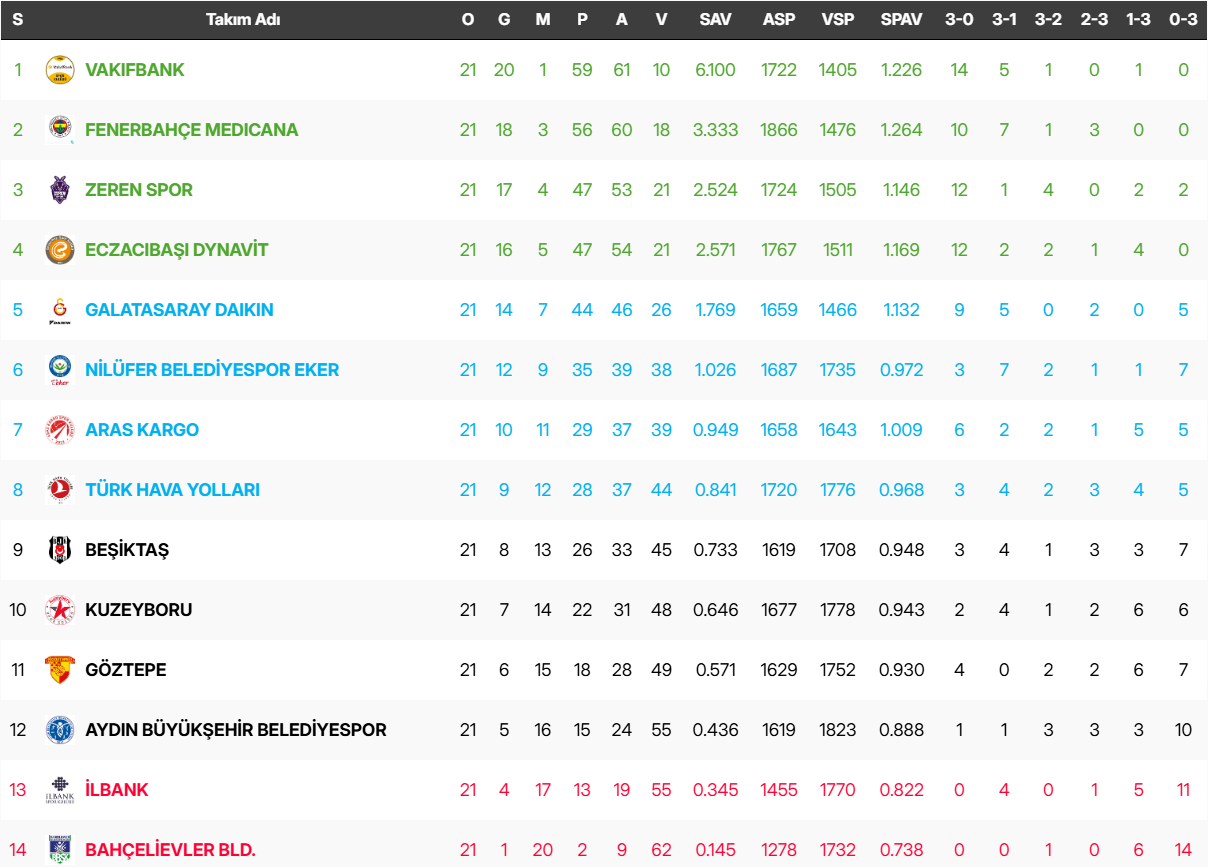Select Nilüfer's SPAV value 0.972

click(x=901, y=370)
